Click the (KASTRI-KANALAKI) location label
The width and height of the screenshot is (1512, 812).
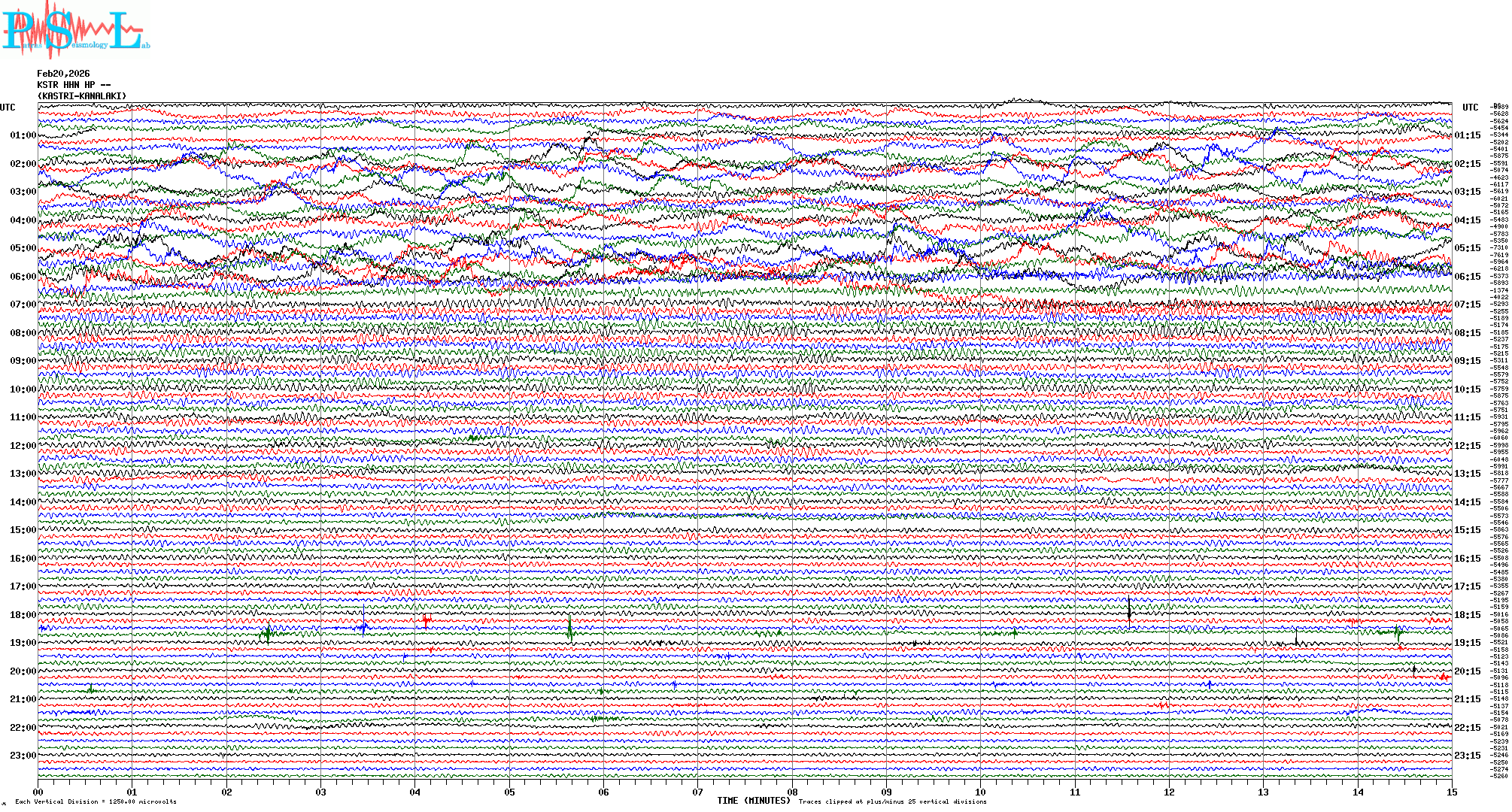82,96
